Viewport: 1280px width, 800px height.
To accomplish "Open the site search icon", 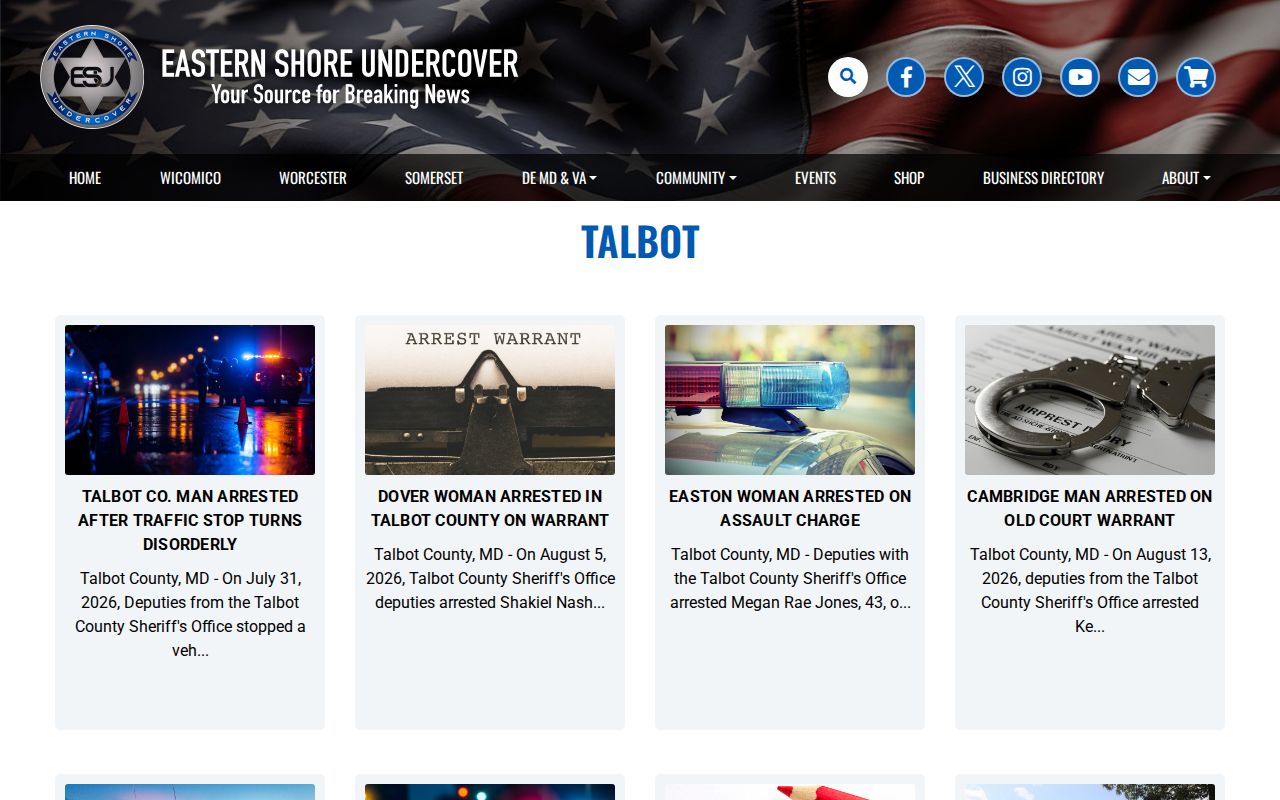I will click(848, 77).
